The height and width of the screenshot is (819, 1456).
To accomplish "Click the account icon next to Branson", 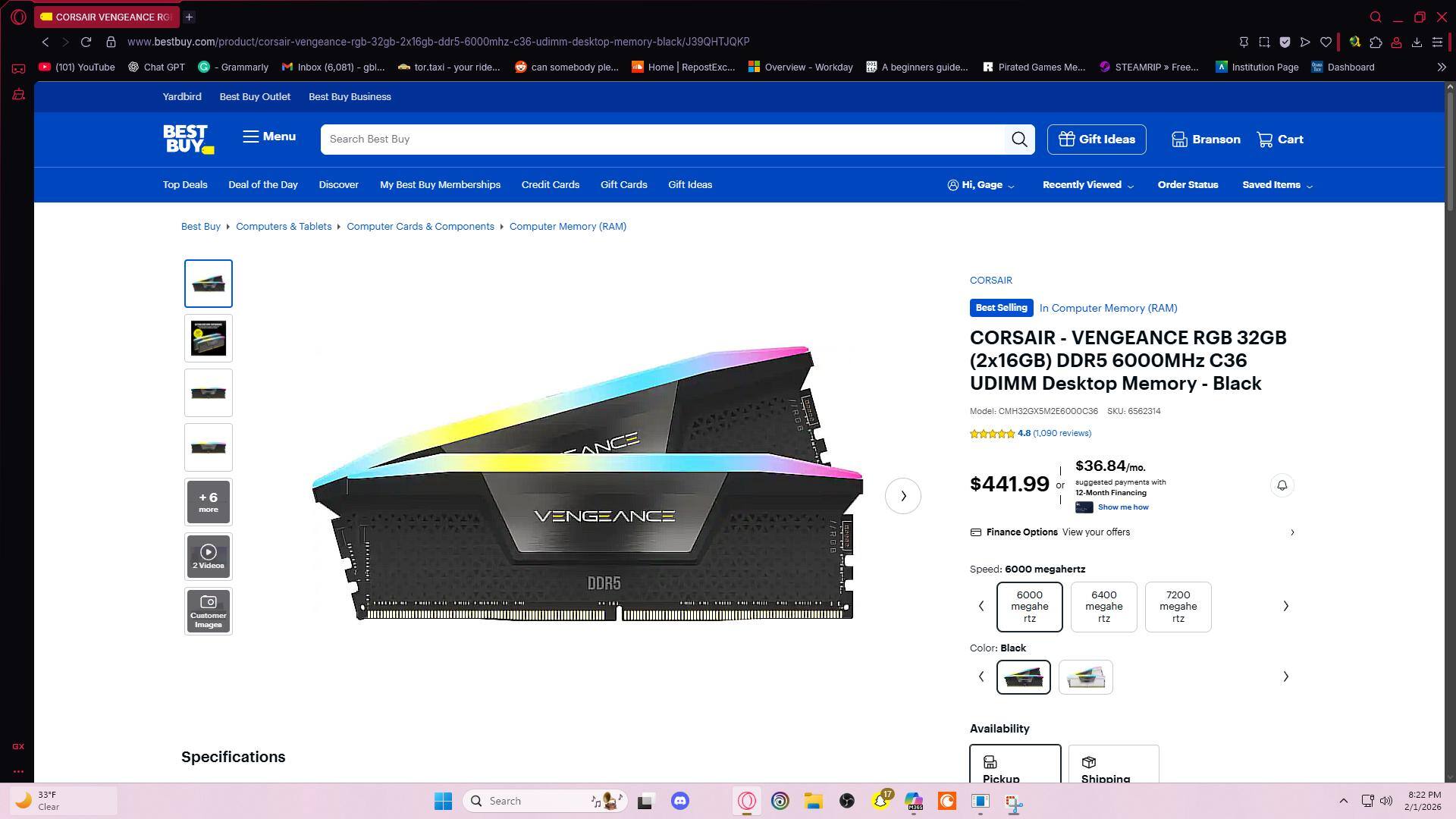I will coord(1180,139).
